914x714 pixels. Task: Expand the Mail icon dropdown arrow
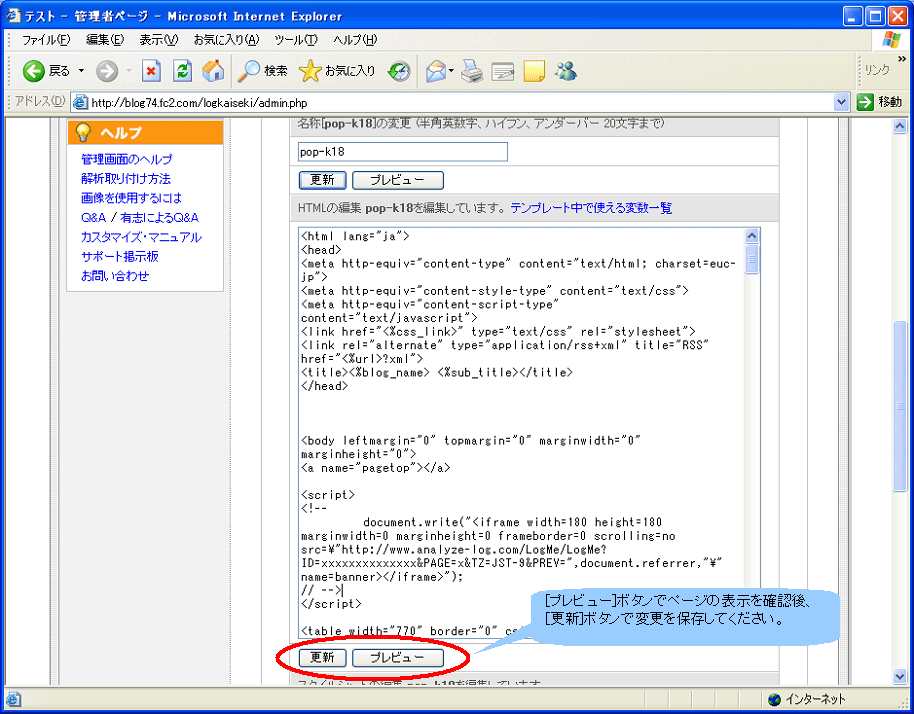pyautogui.click(x=451, y=71)
